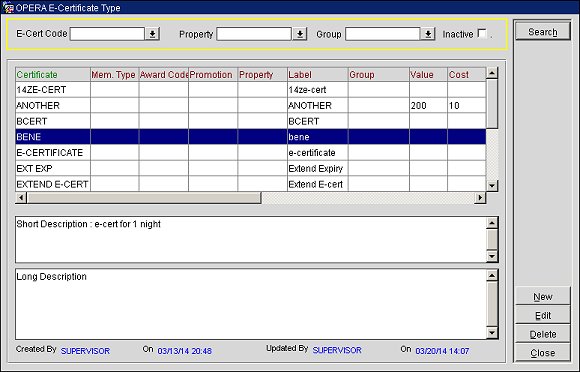Screen dimensions: 580x372
Task: Click the OPERA application icon in title bar
Action: pos(7,7)
